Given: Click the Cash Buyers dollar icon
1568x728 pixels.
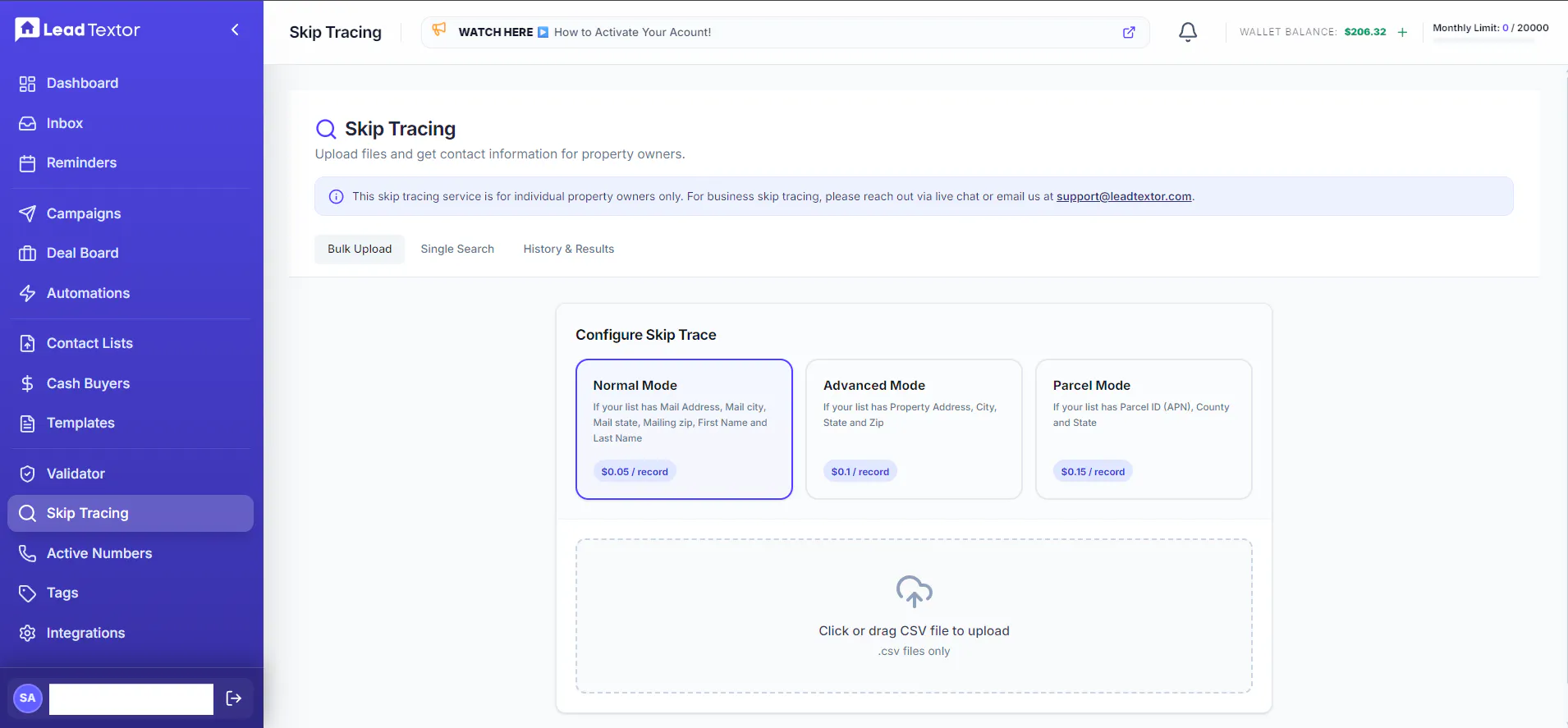Looking at the screenshot, I should coord(27,383).
